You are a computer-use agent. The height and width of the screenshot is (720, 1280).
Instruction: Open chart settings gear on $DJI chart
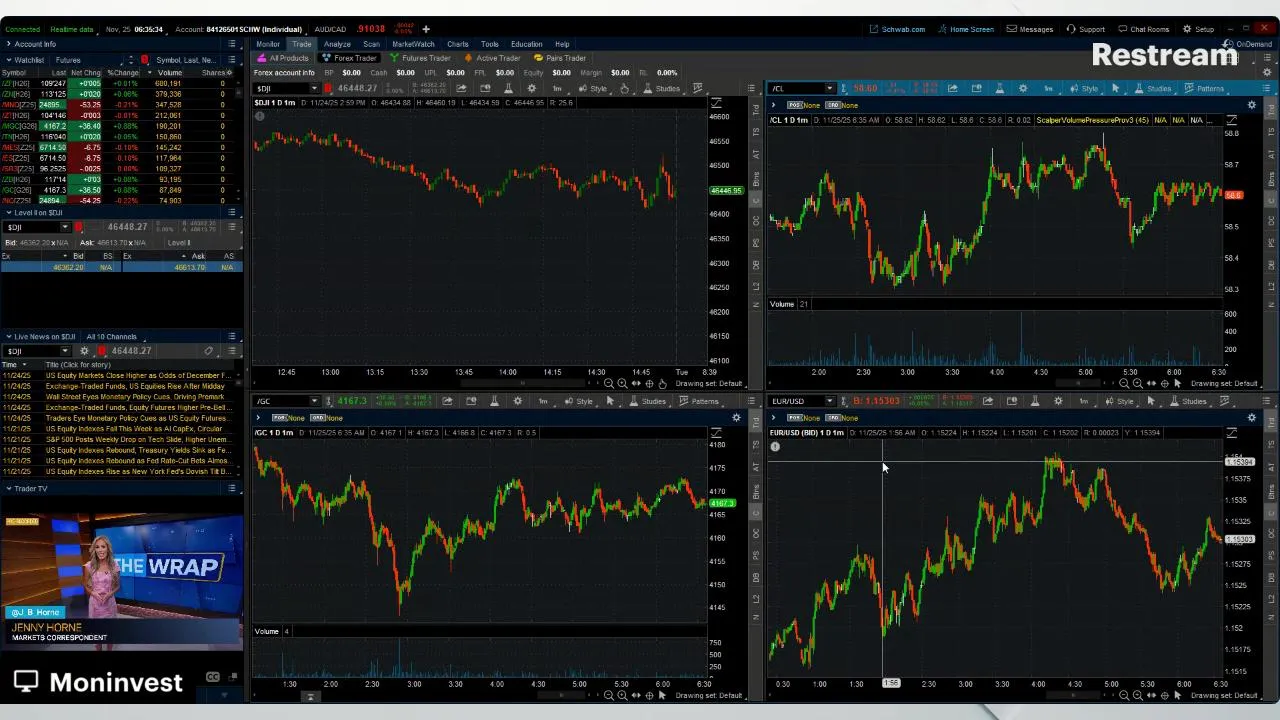(531, 88)
